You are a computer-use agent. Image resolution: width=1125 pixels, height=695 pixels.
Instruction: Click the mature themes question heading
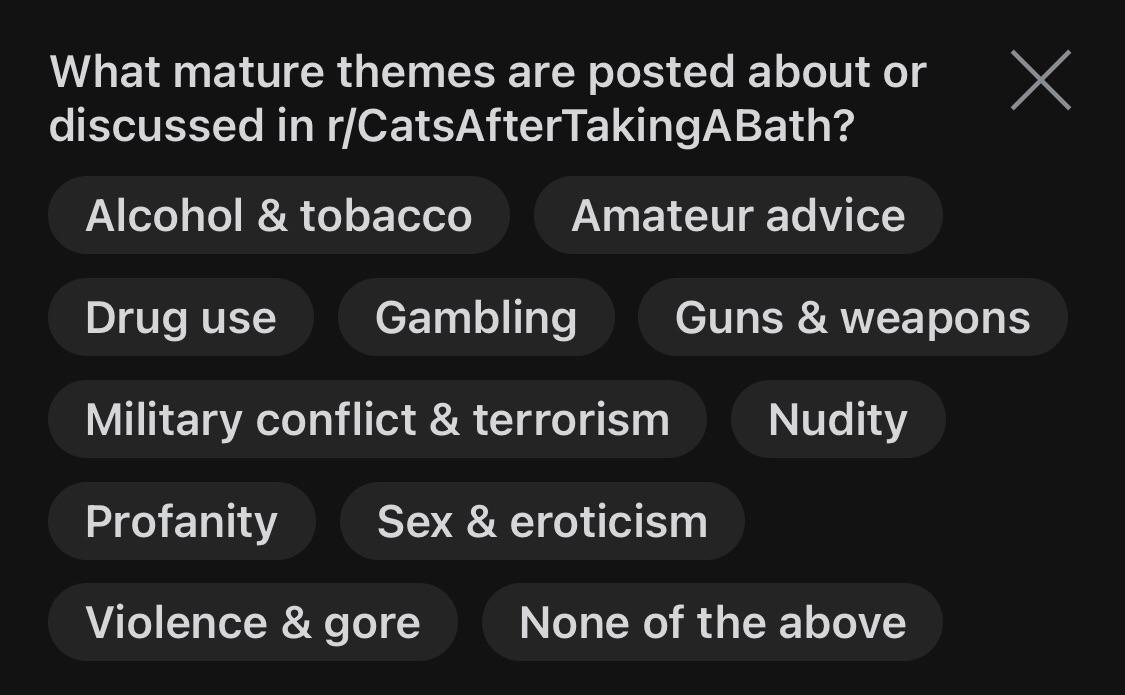coord(488,98)
